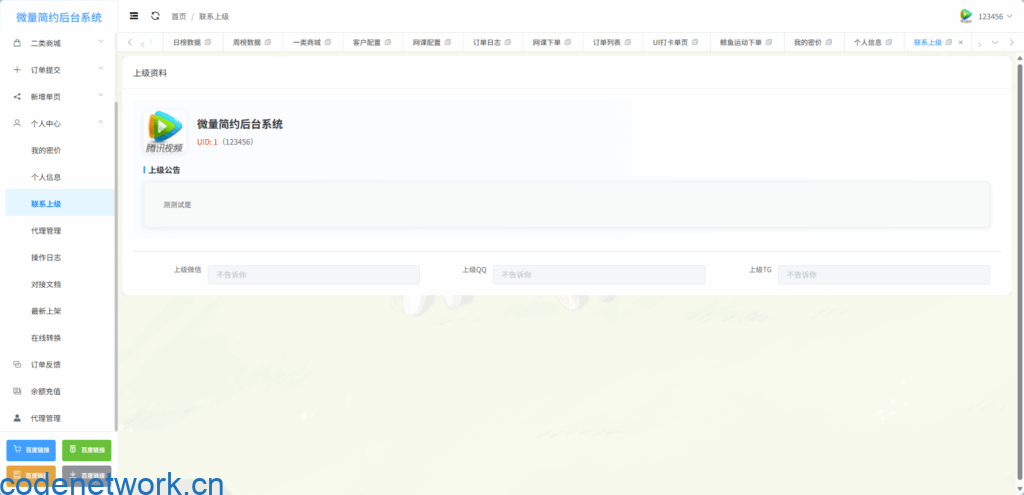Click the green 百度链接 button

coord(87,450)
